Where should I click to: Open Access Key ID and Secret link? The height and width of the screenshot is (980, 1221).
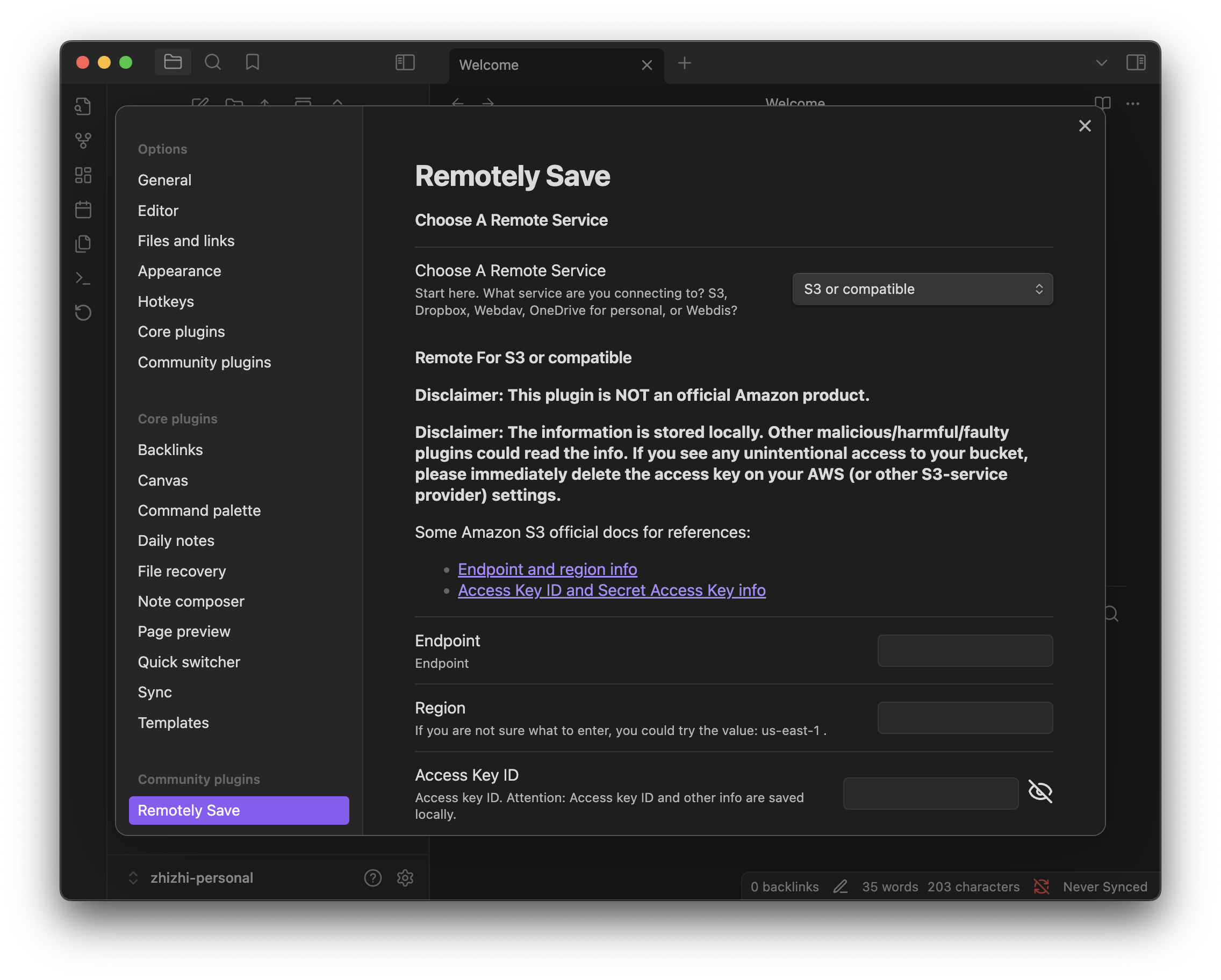[612, 590]
